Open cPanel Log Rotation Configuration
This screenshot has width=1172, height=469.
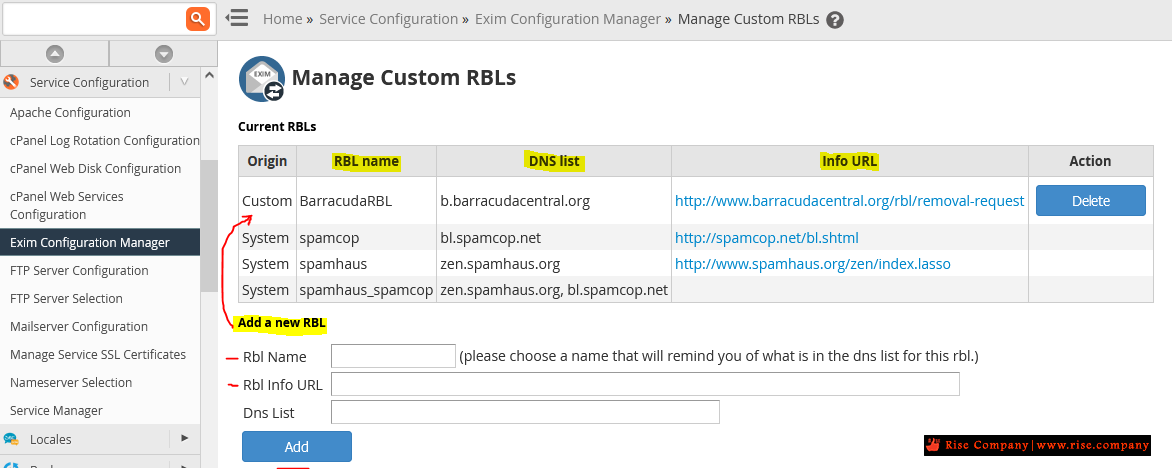pos(105,141)
